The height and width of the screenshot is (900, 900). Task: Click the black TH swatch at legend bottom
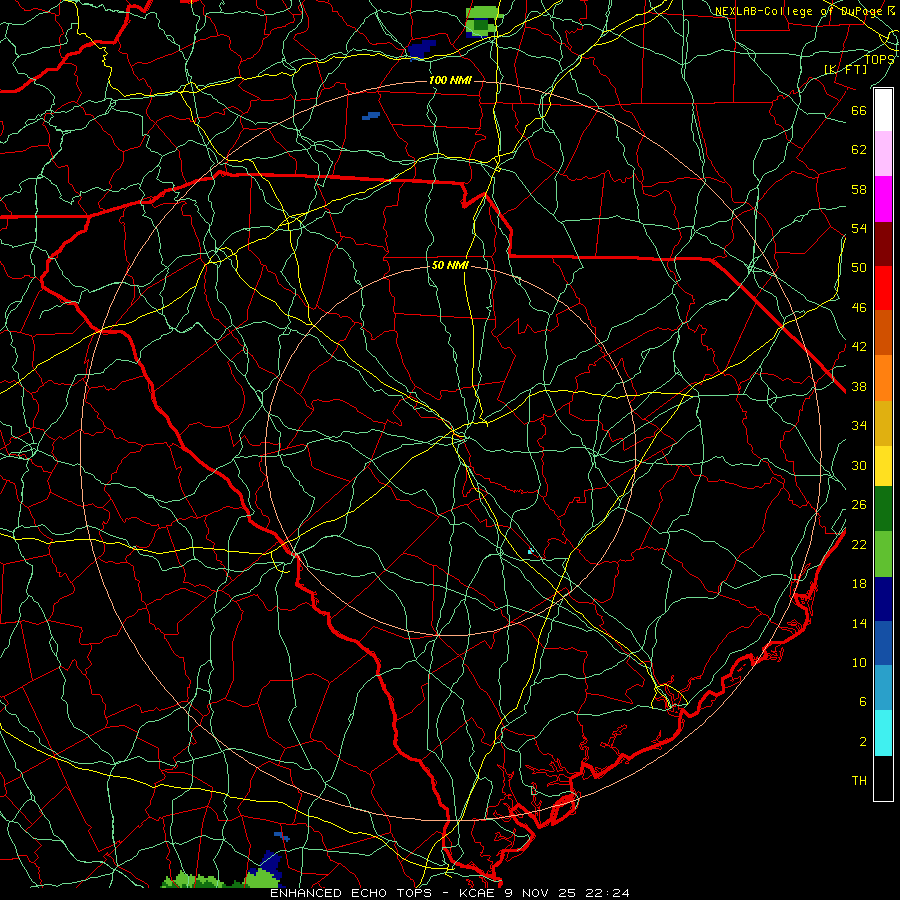pyautogui.click(x=883, y=778)
